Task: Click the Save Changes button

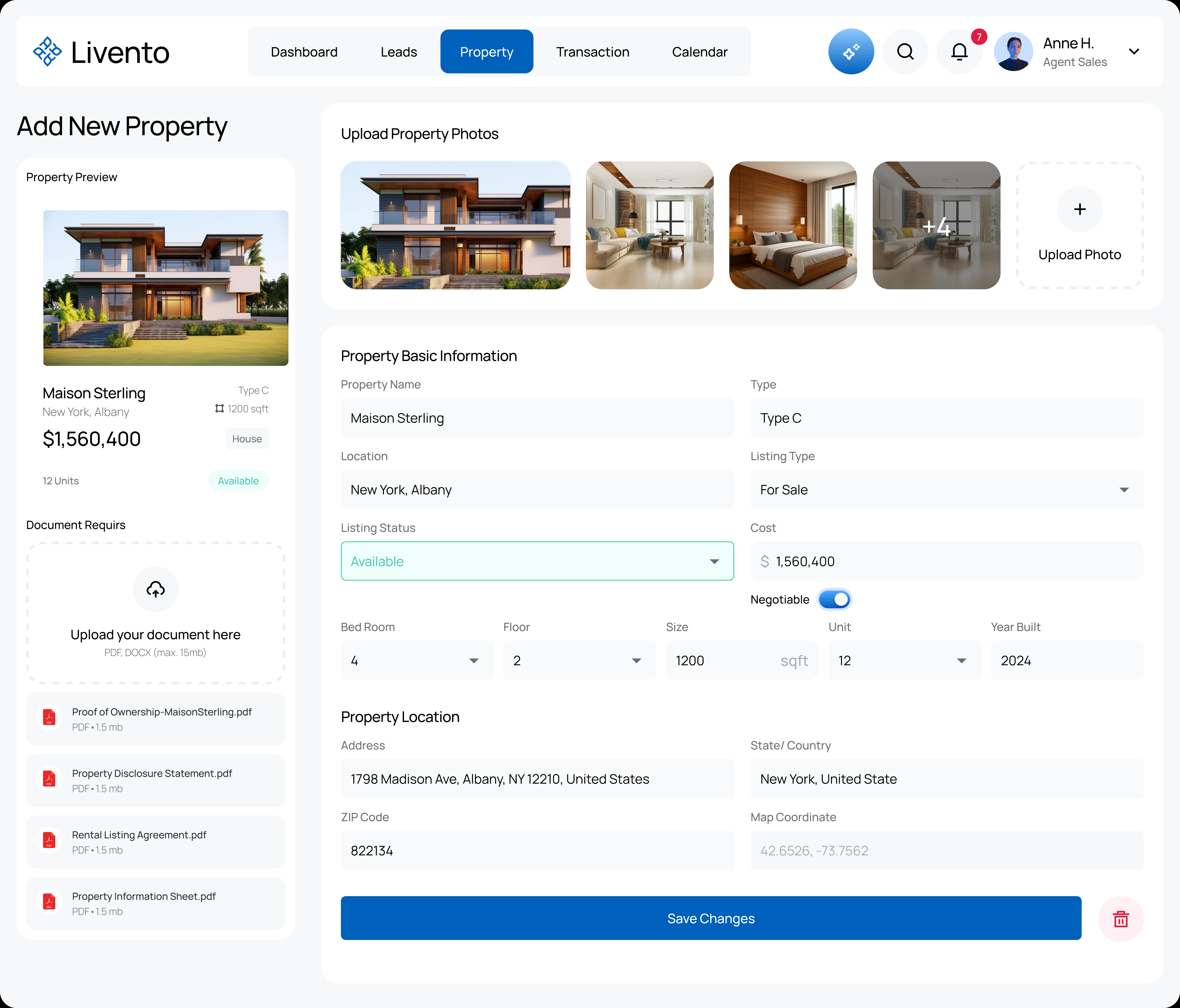Action: [710, 918]
